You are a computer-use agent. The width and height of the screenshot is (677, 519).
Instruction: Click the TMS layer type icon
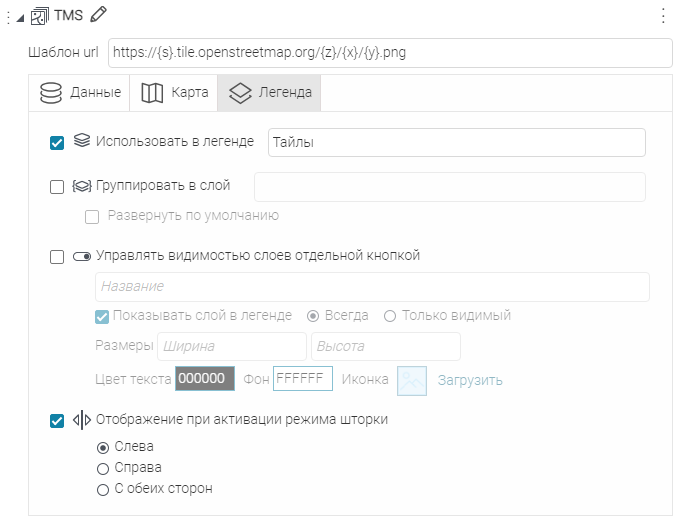pyautogui.click(x=40, y=15)
